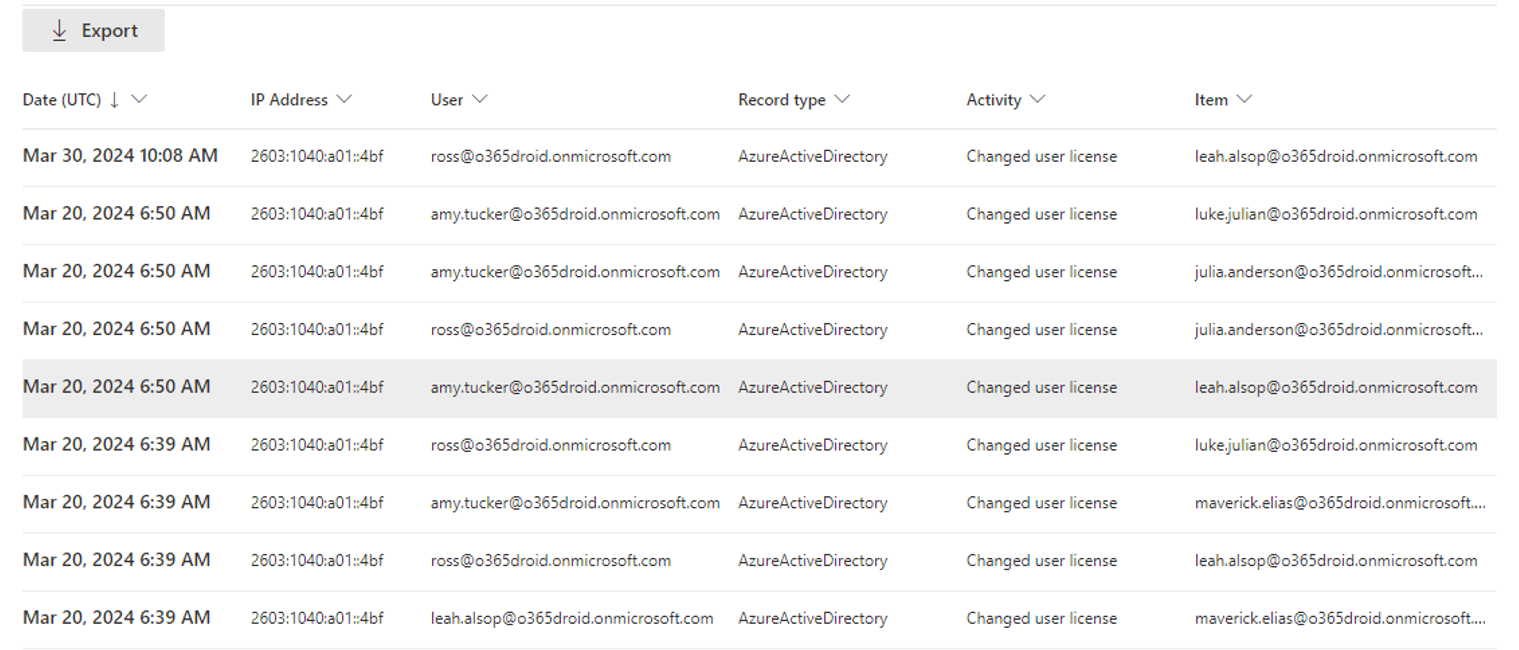Click the first AzureActiveDirectory record type cell
The width and height of the screenshot is (1519, 650).
click(x=812, y=156)
